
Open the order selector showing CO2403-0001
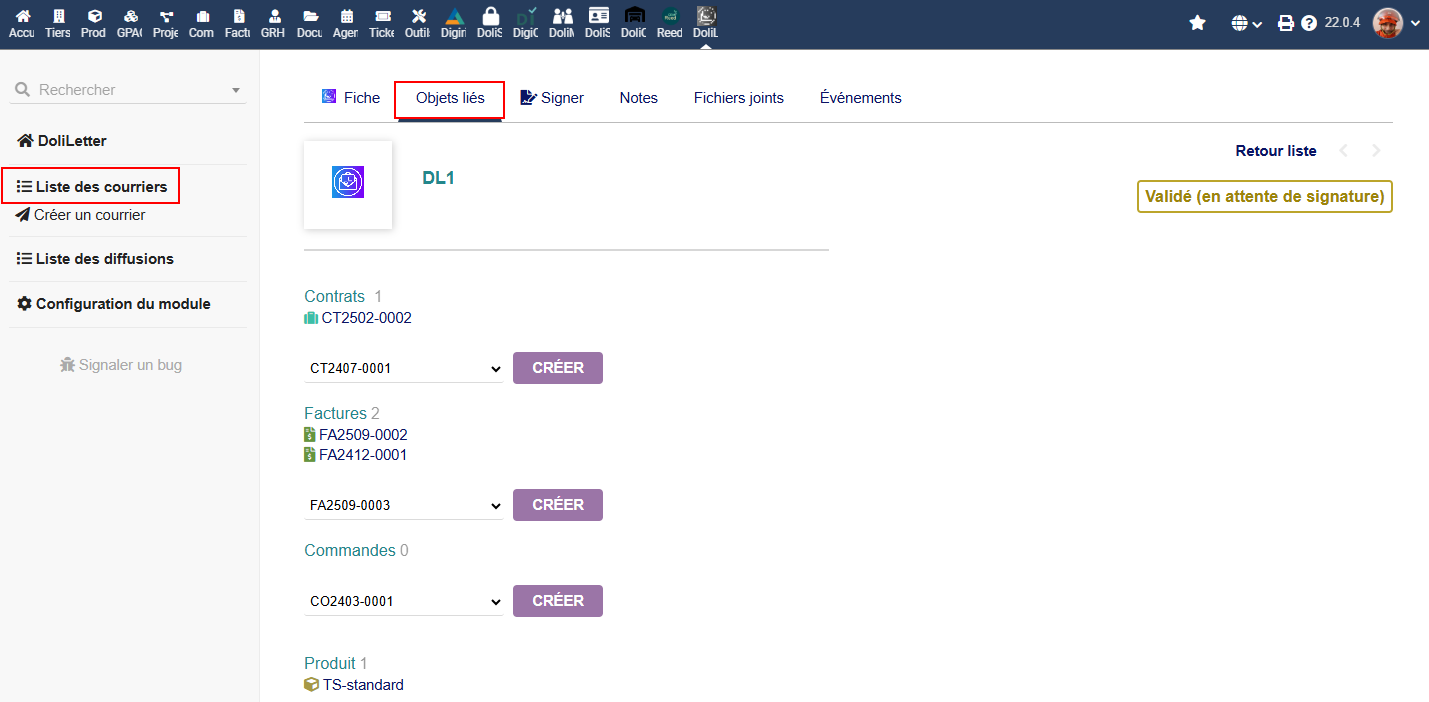pyautogui.click(x=403, y=601)
